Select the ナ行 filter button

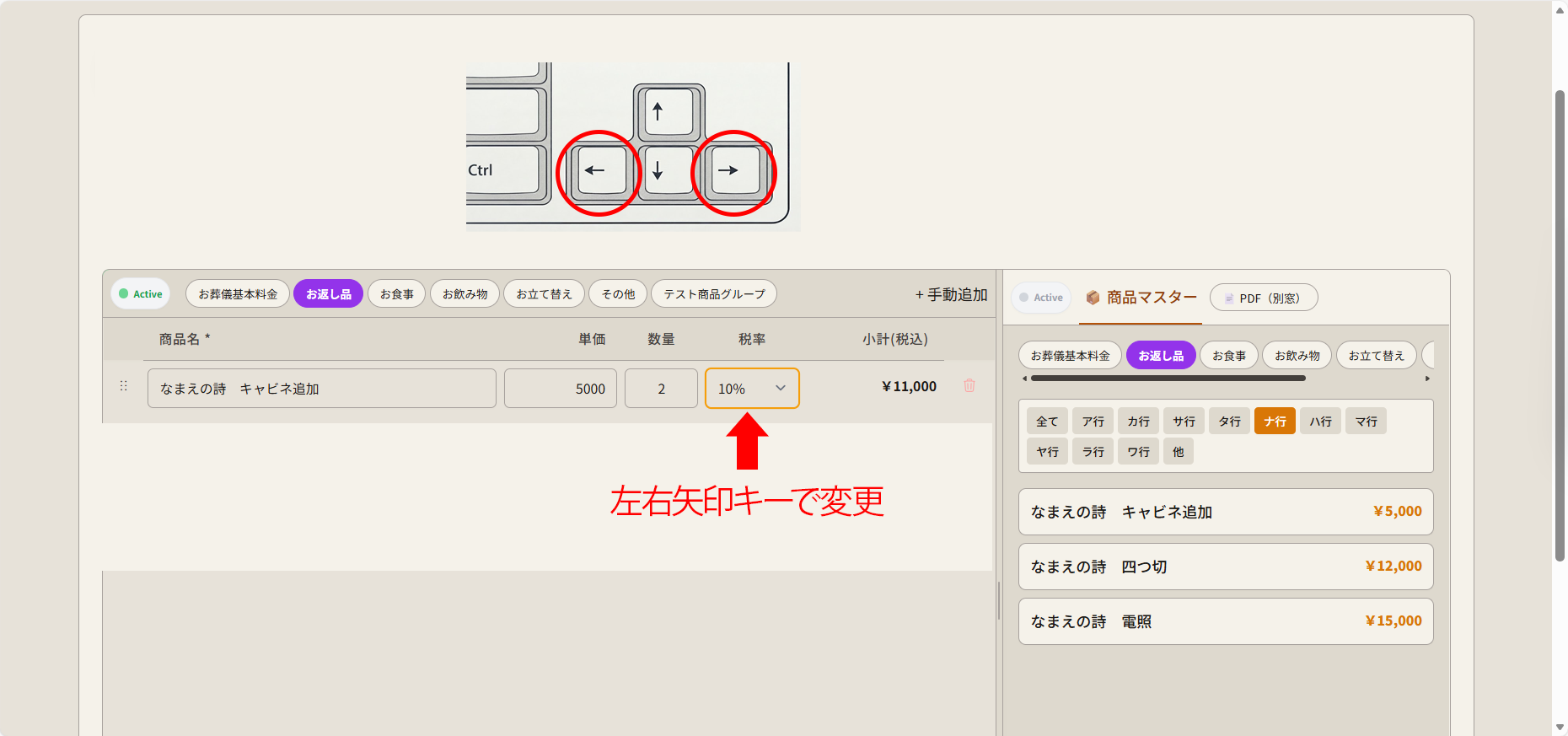pos(1275,422)
